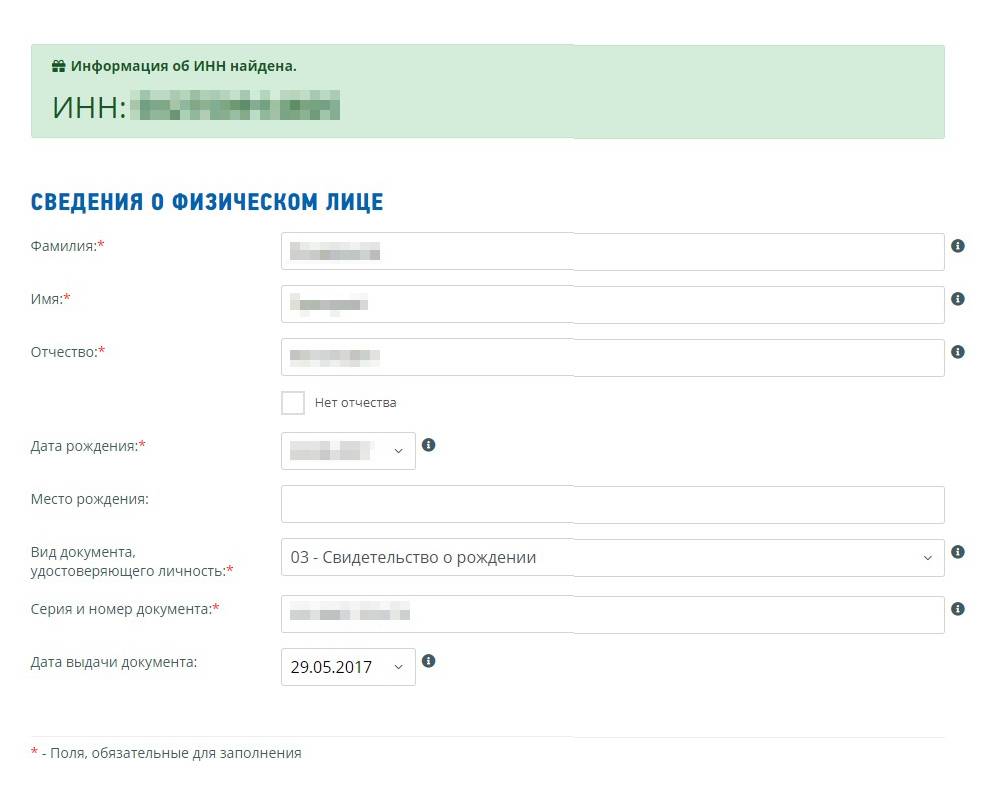Click the Фамилия input field
Image resolution: width=1000 pixels, height=802 pixels.
coord(612,252)
